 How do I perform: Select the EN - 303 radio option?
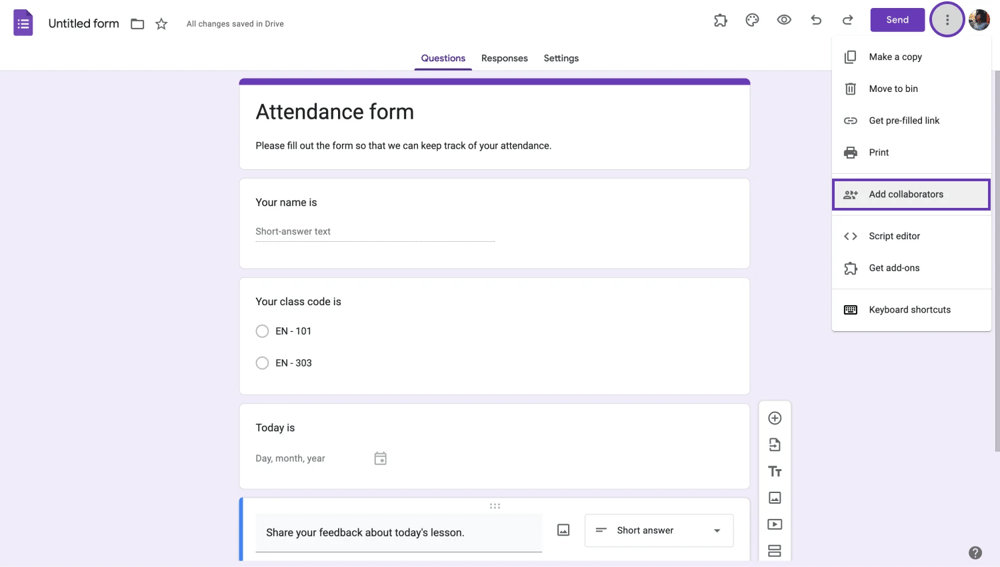[x=262, y=363]
